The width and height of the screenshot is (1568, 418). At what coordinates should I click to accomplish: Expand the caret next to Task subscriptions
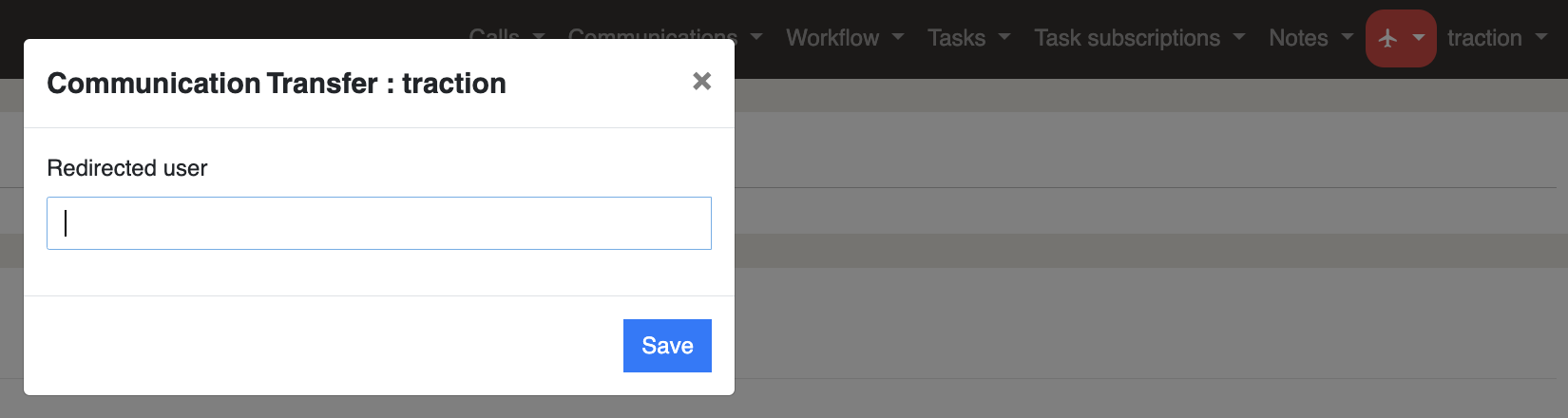pos(1239,38)
